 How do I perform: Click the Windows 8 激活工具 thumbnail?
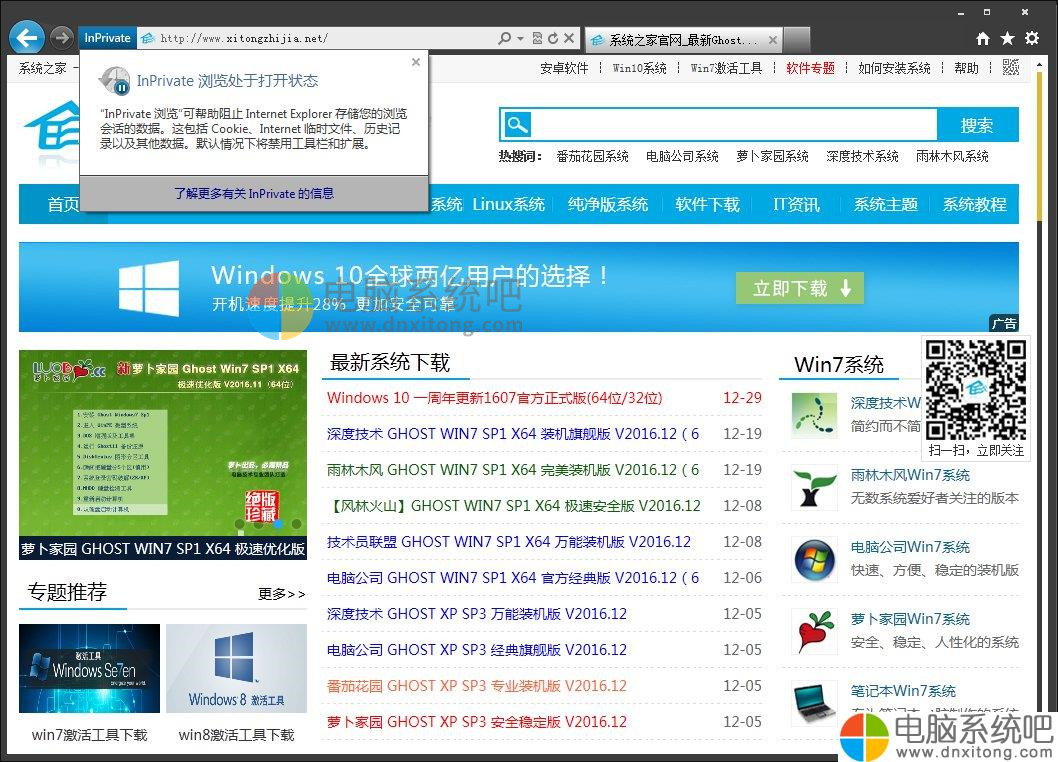pos(236,668)
